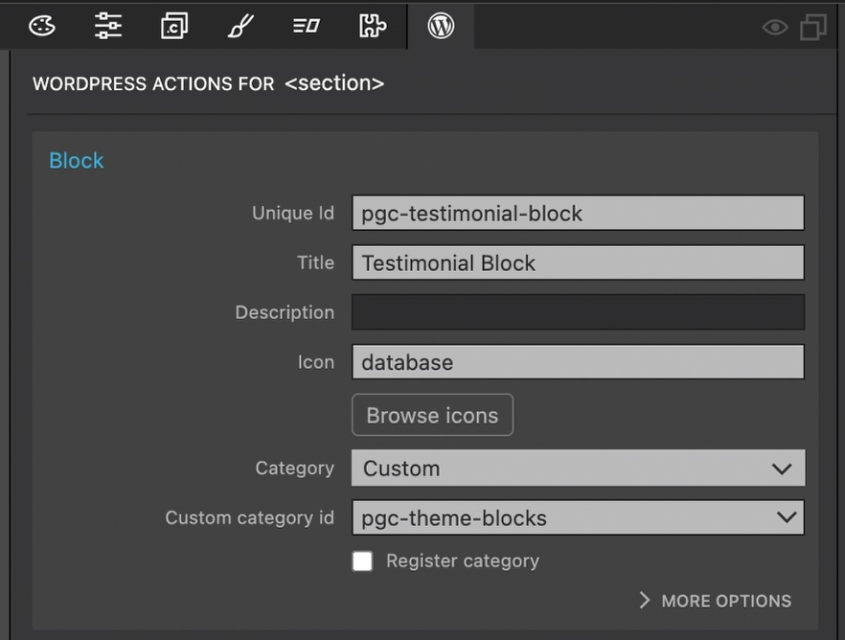Open the puzzle piece Components icon
The width and height of the screenshot is (845, 640).
pyautogui.click(x=373, y=26)
